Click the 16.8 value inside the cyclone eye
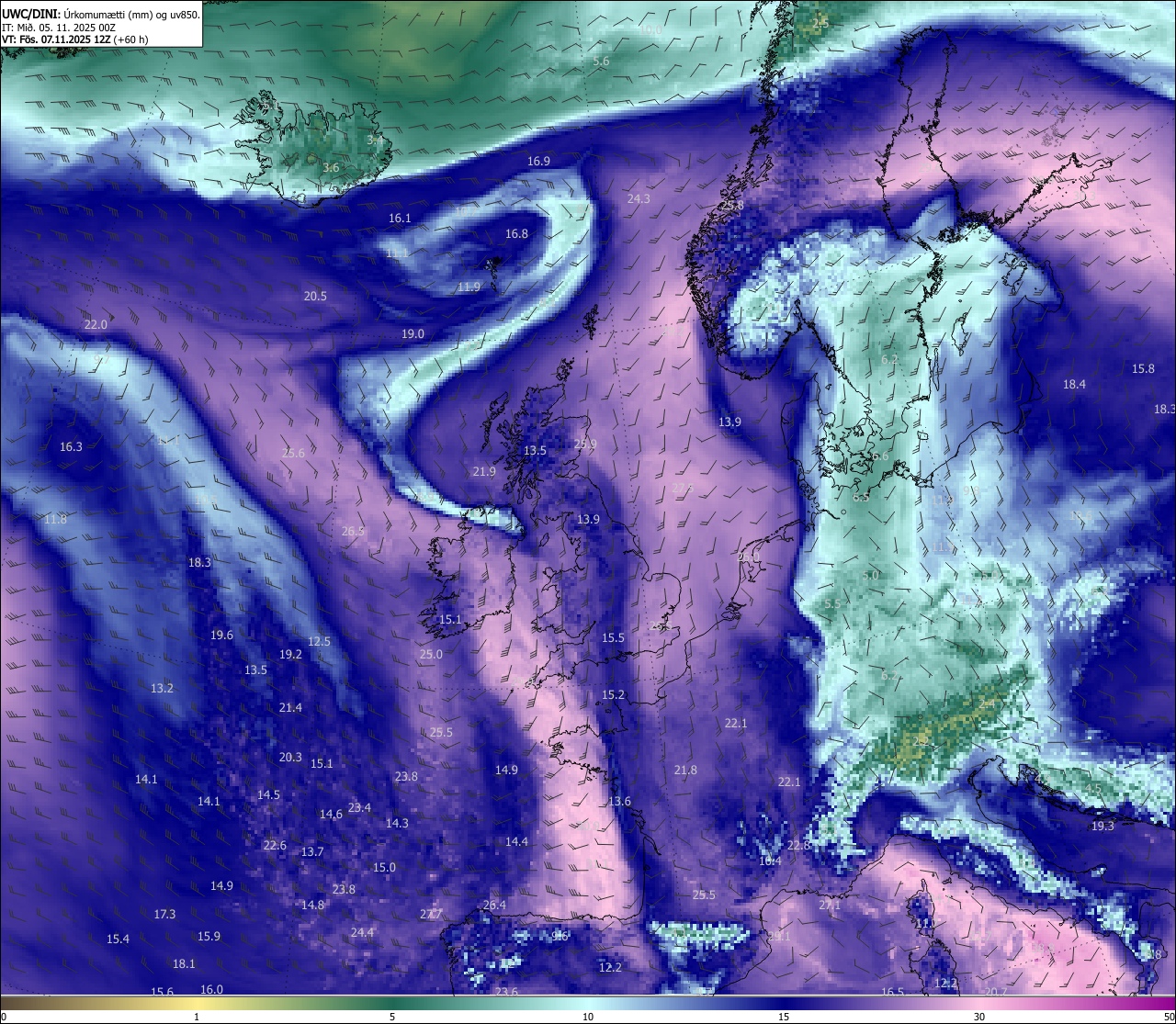The height and width of the screenshot is (1024, 1176). pos(516,234)
